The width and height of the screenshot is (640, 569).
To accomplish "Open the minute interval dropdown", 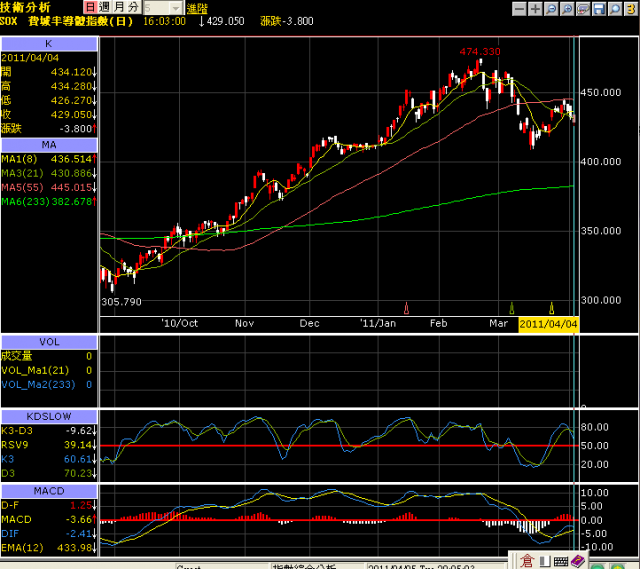I will tap(176, 8).
